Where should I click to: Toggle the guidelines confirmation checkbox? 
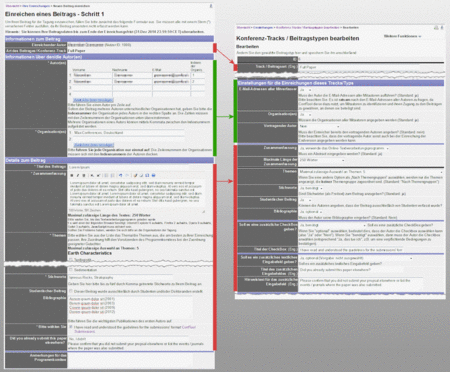click(x=71, y=327)
